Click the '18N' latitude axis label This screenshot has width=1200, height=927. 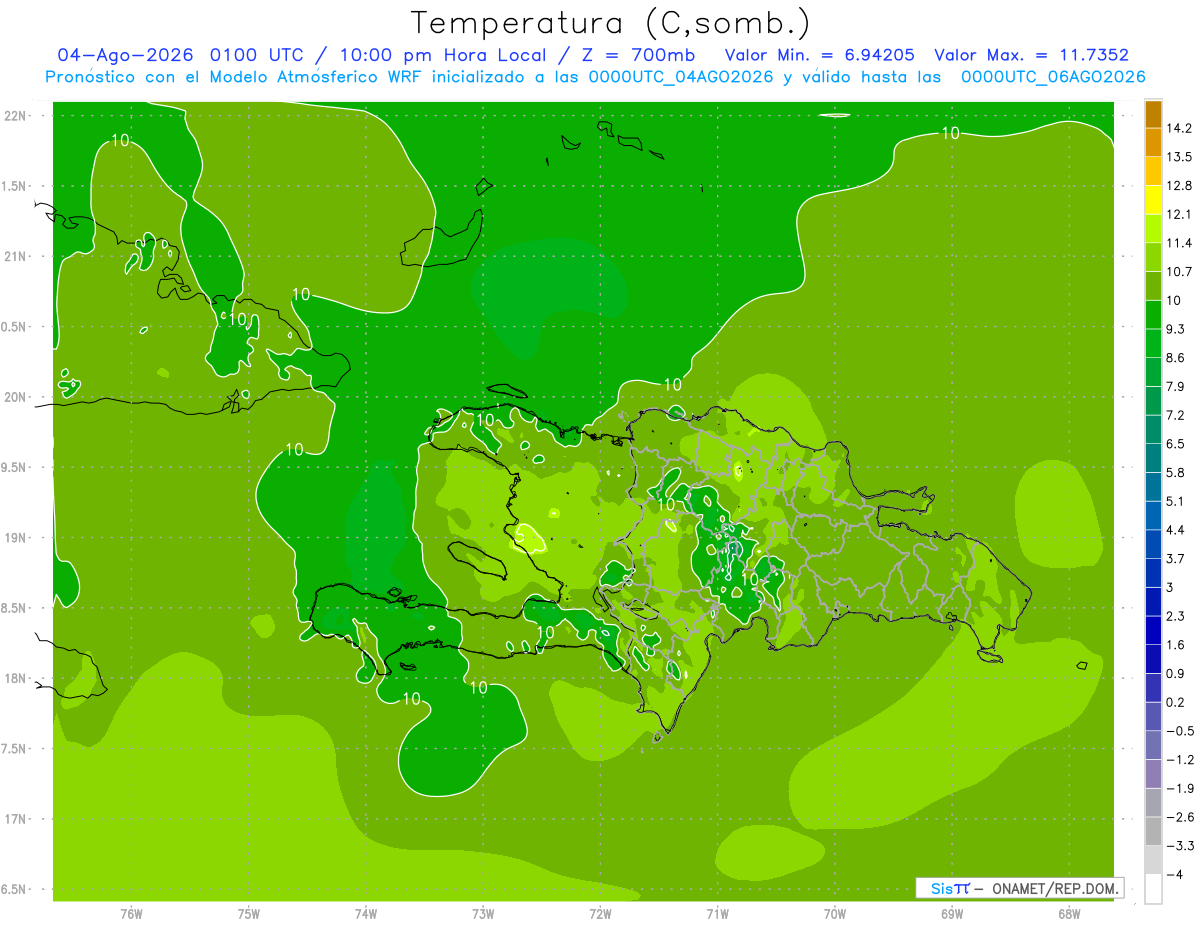[14, 678]
